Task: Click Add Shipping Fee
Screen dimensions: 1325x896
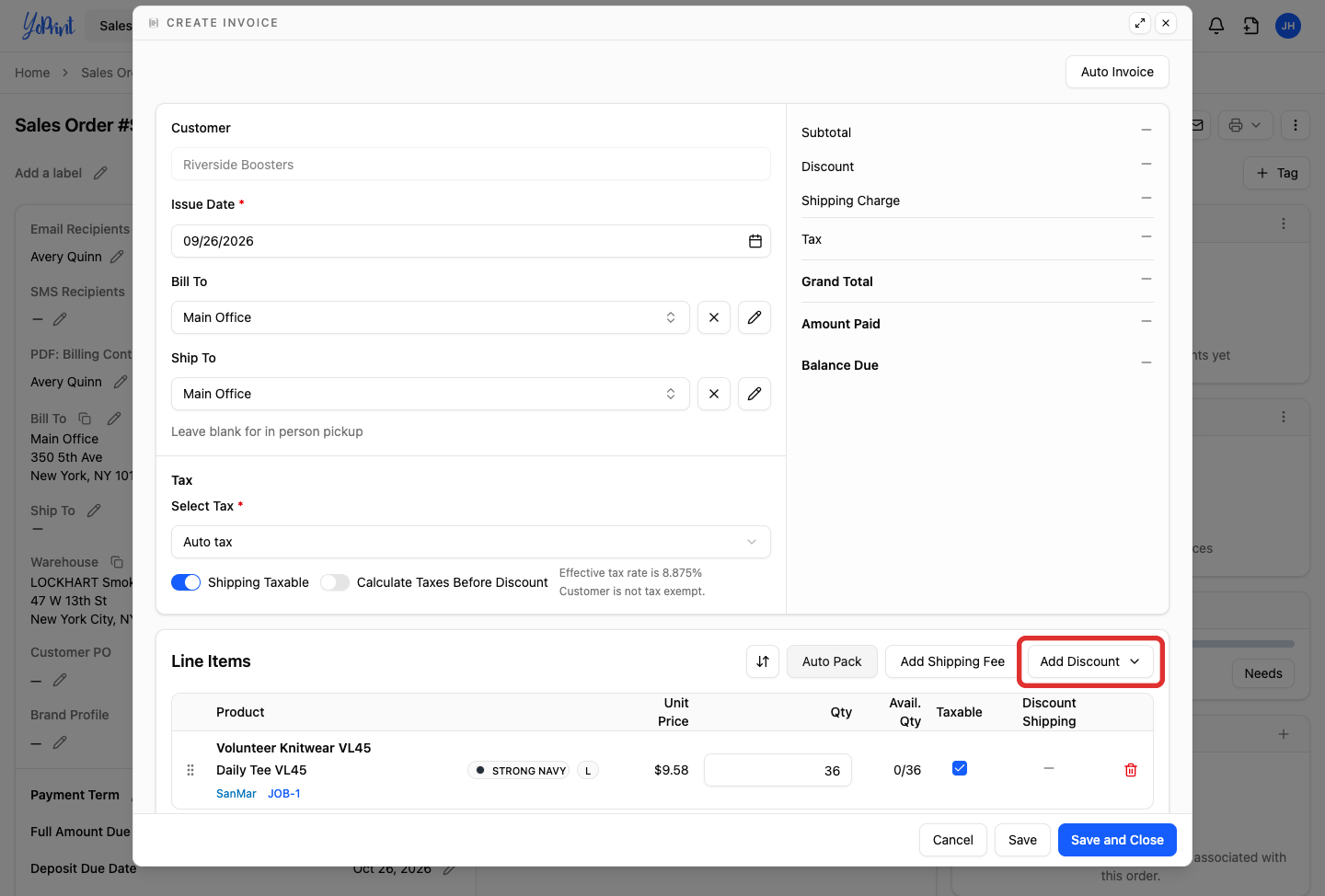Action: pyautogui.click(x=952, y=661)
